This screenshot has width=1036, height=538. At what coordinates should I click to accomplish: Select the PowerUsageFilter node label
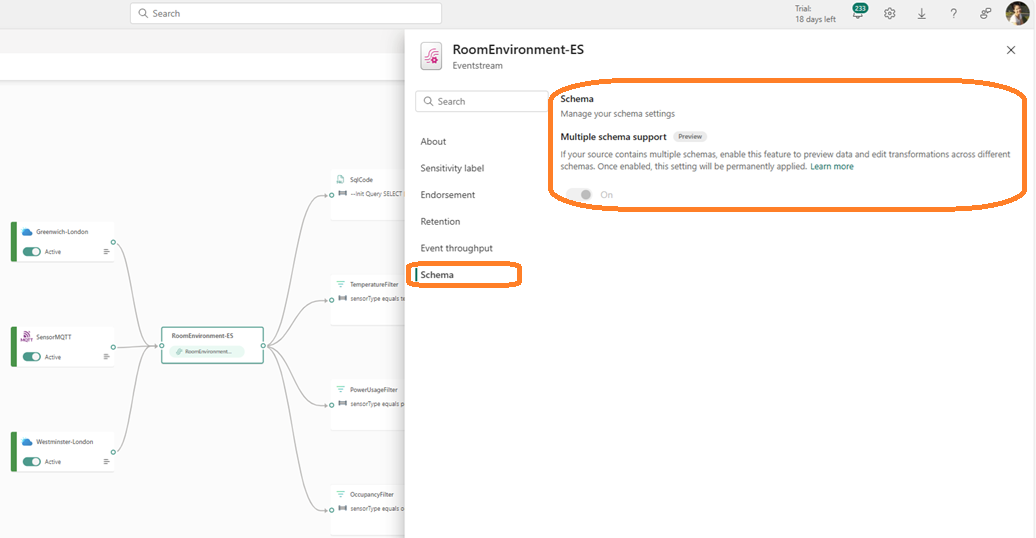pos(373,389)
